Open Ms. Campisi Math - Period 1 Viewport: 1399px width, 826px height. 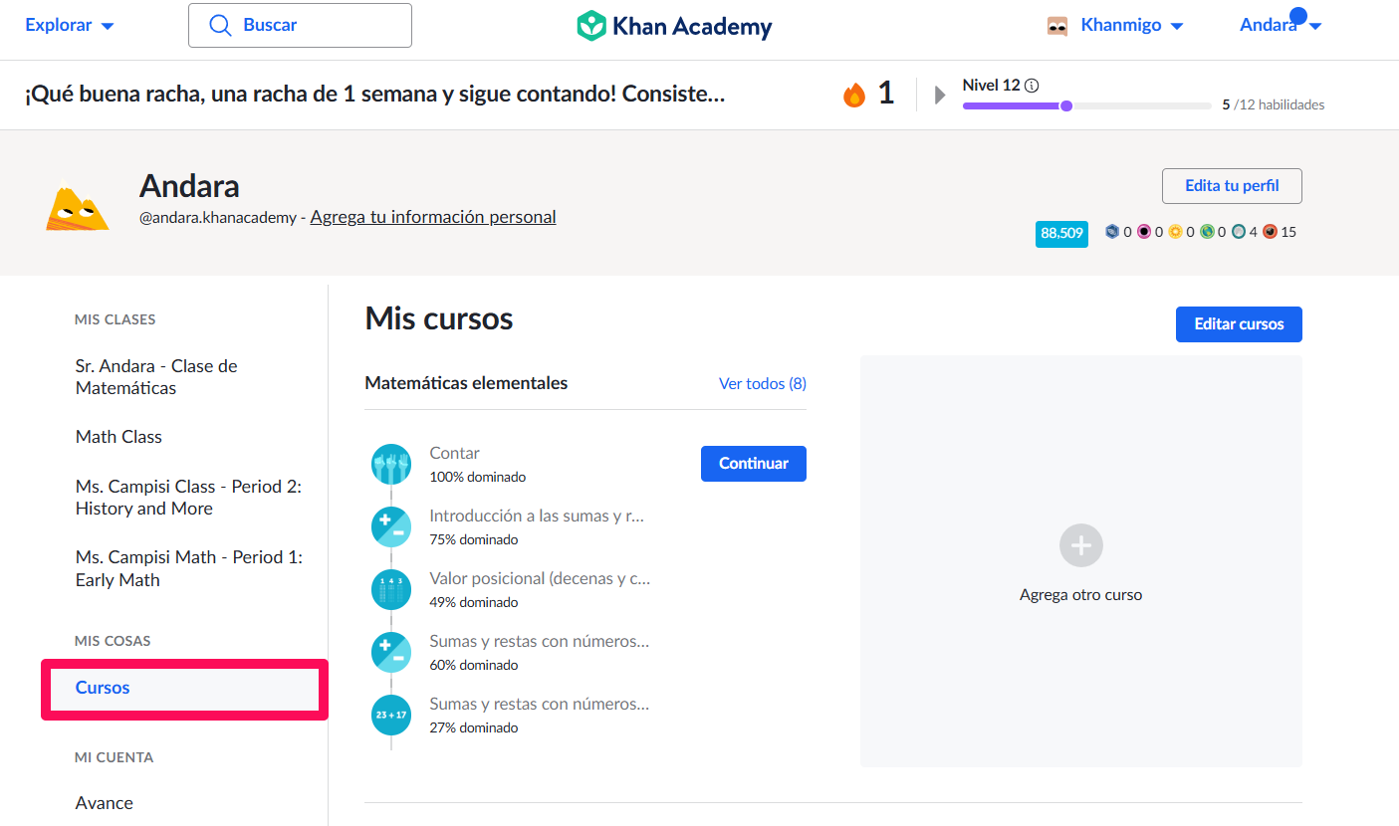point(189,568)
